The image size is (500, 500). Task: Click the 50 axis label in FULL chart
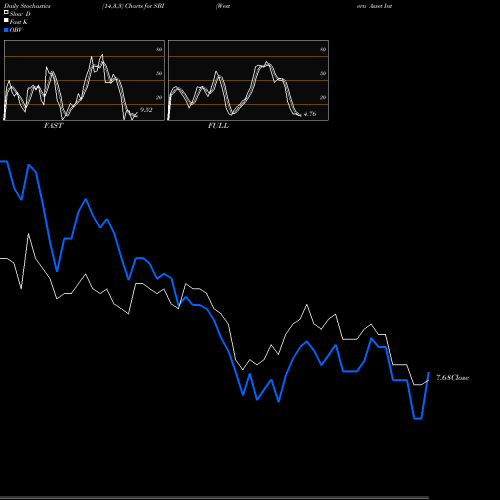pos(323,73)
